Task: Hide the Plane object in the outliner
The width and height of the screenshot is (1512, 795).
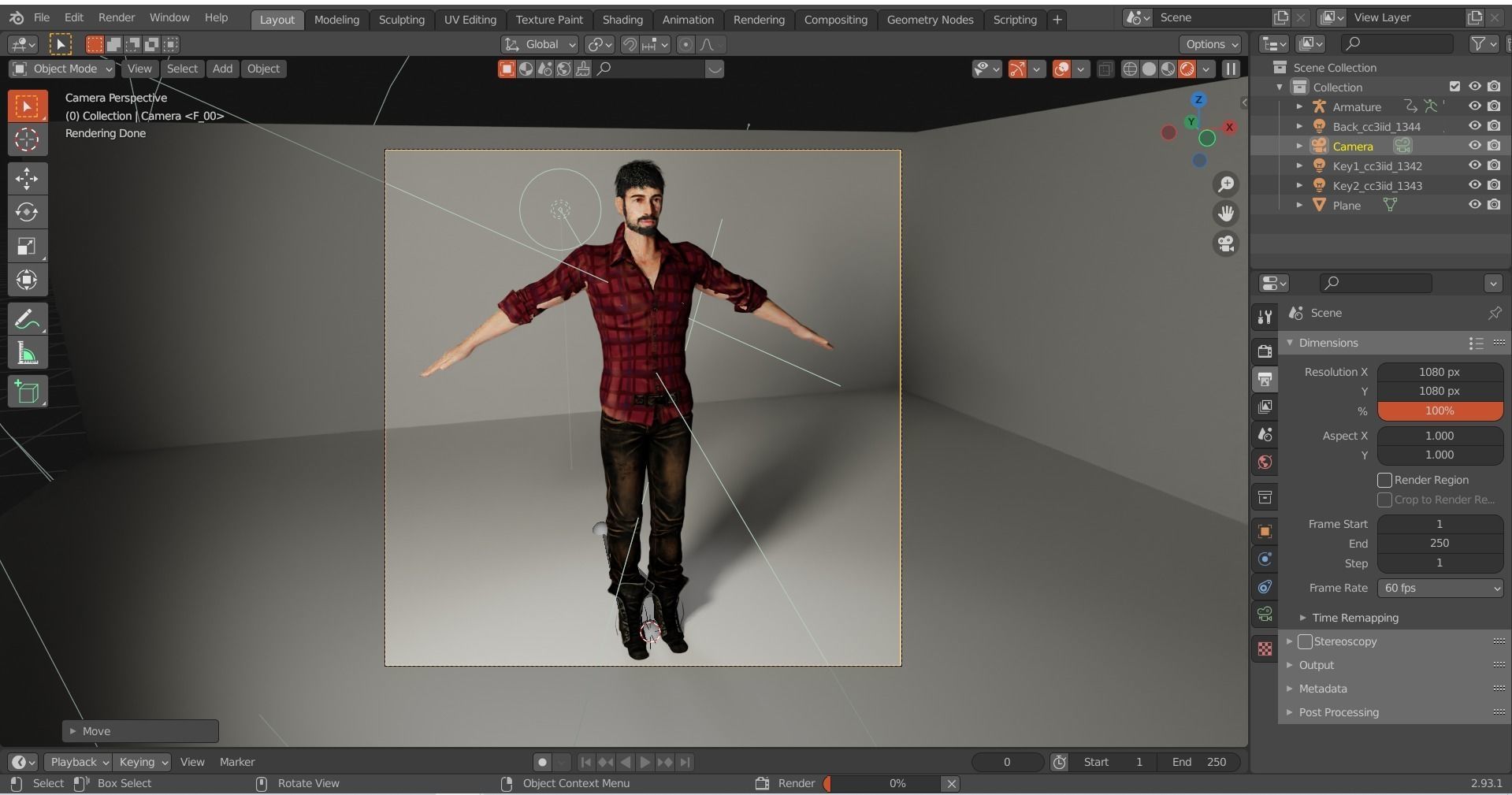Action: (x=1474, y=205)
